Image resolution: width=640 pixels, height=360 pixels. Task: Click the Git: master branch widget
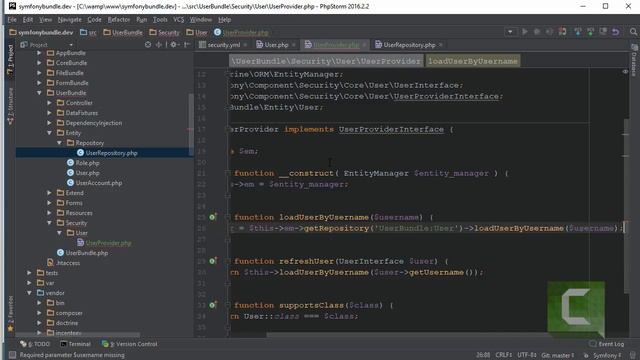[x=558, y=355]
